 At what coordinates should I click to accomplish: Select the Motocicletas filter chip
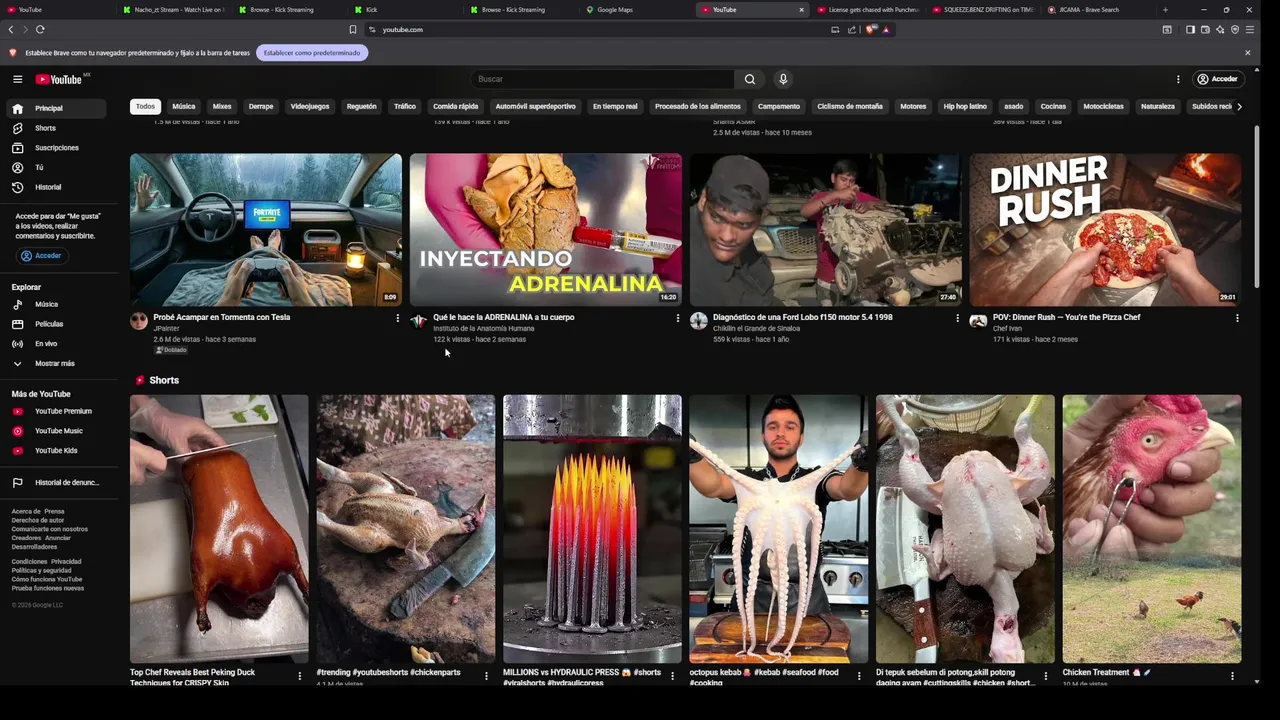1104,106
